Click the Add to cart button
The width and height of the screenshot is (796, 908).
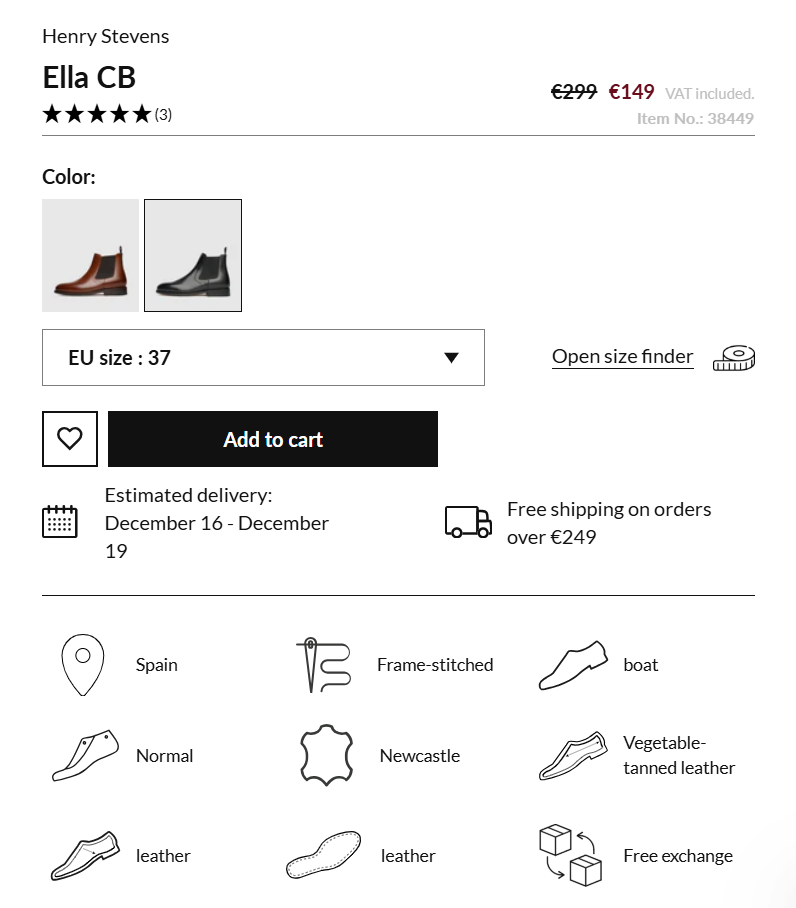point(272,439)
